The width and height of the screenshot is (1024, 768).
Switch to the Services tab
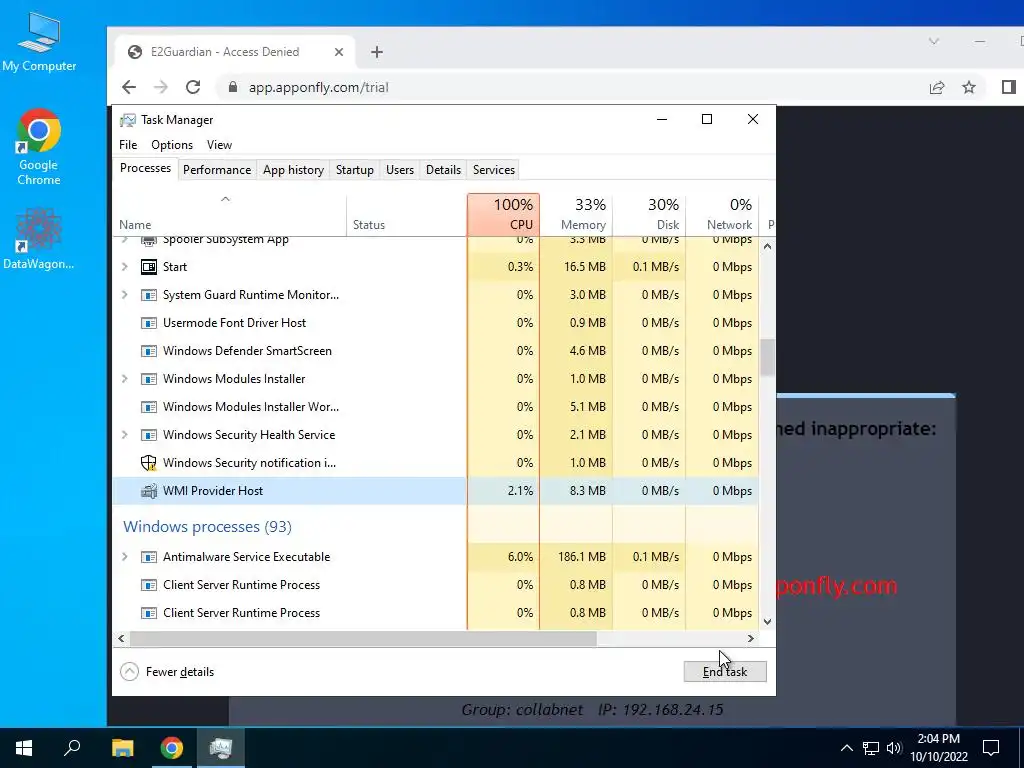(494, 170)
